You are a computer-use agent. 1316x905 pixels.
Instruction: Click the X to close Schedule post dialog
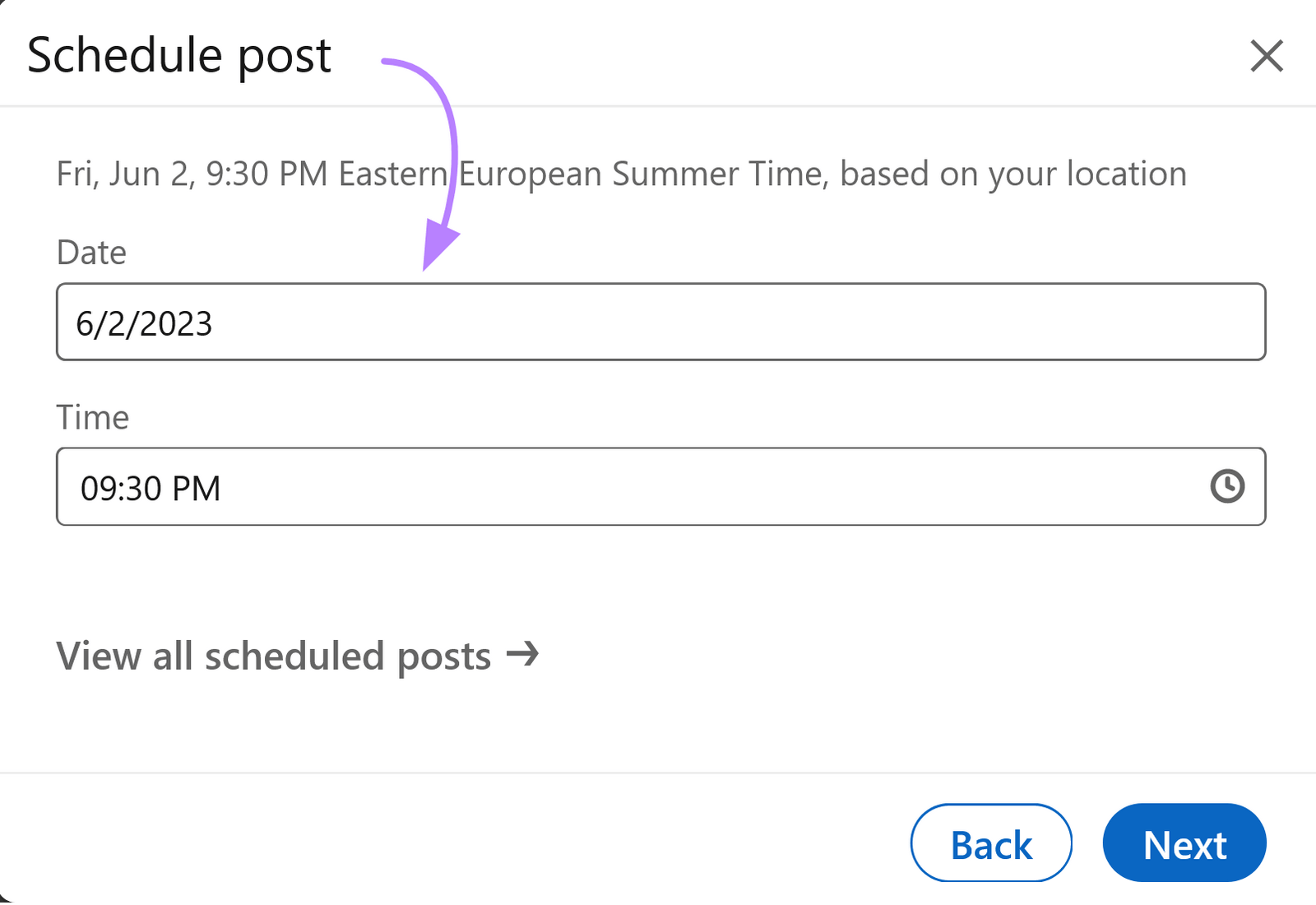1266,57
